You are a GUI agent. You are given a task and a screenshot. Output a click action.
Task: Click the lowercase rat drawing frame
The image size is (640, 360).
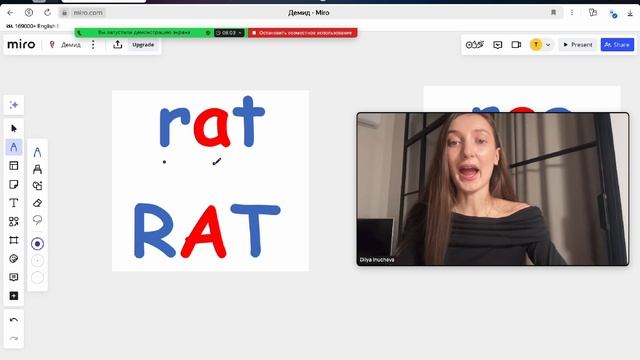[212, 122]
